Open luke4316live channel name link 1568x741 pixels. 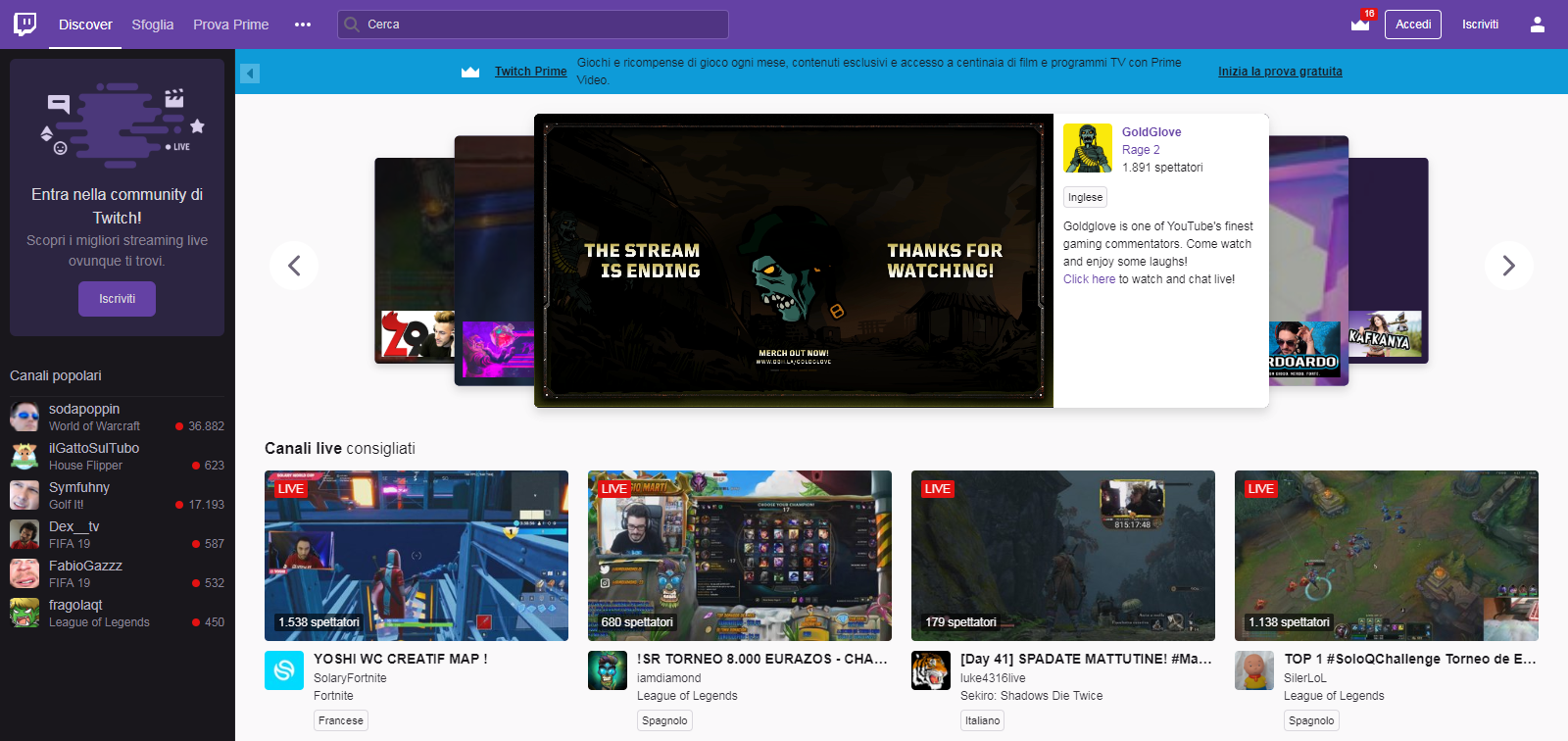[993, 678]
